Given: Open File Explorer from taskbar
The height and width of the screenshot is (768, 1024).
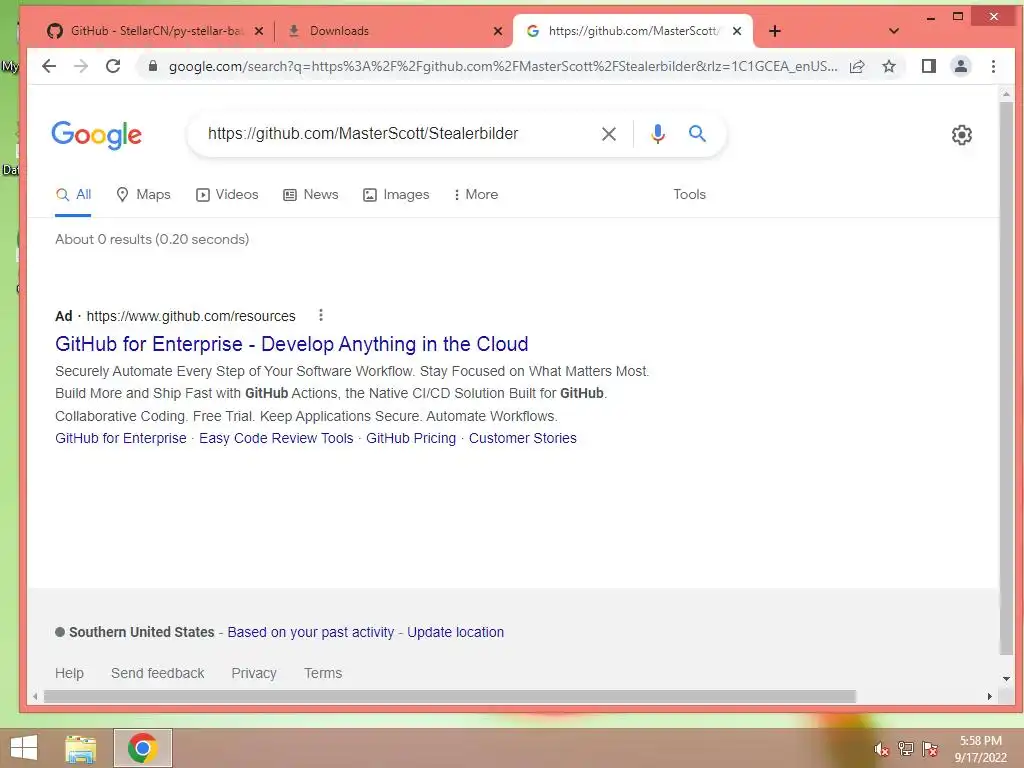Looking at the screenshot, I should pyautogui.click(x=80, y=748).
